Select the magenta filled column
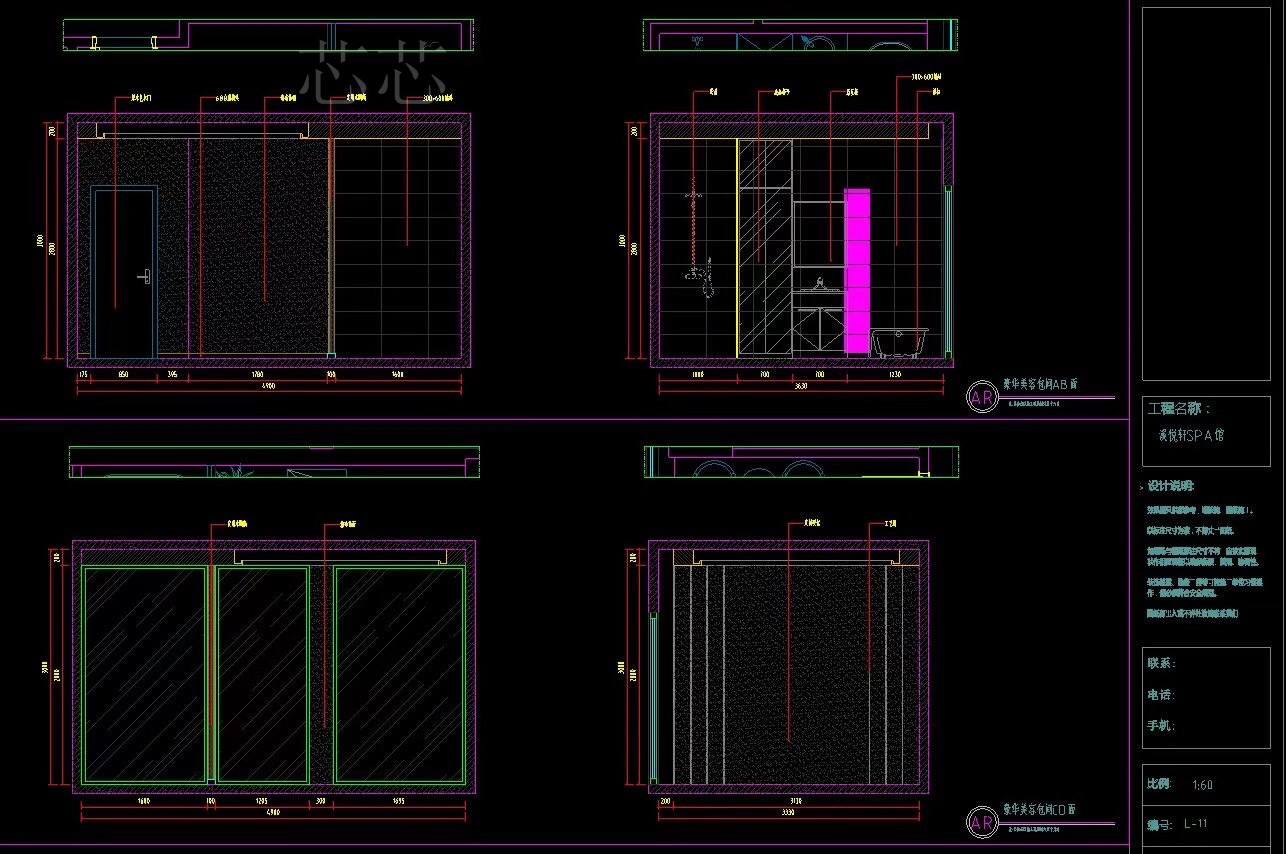Viewport: 1286px width, 854px height. [857, 271]
